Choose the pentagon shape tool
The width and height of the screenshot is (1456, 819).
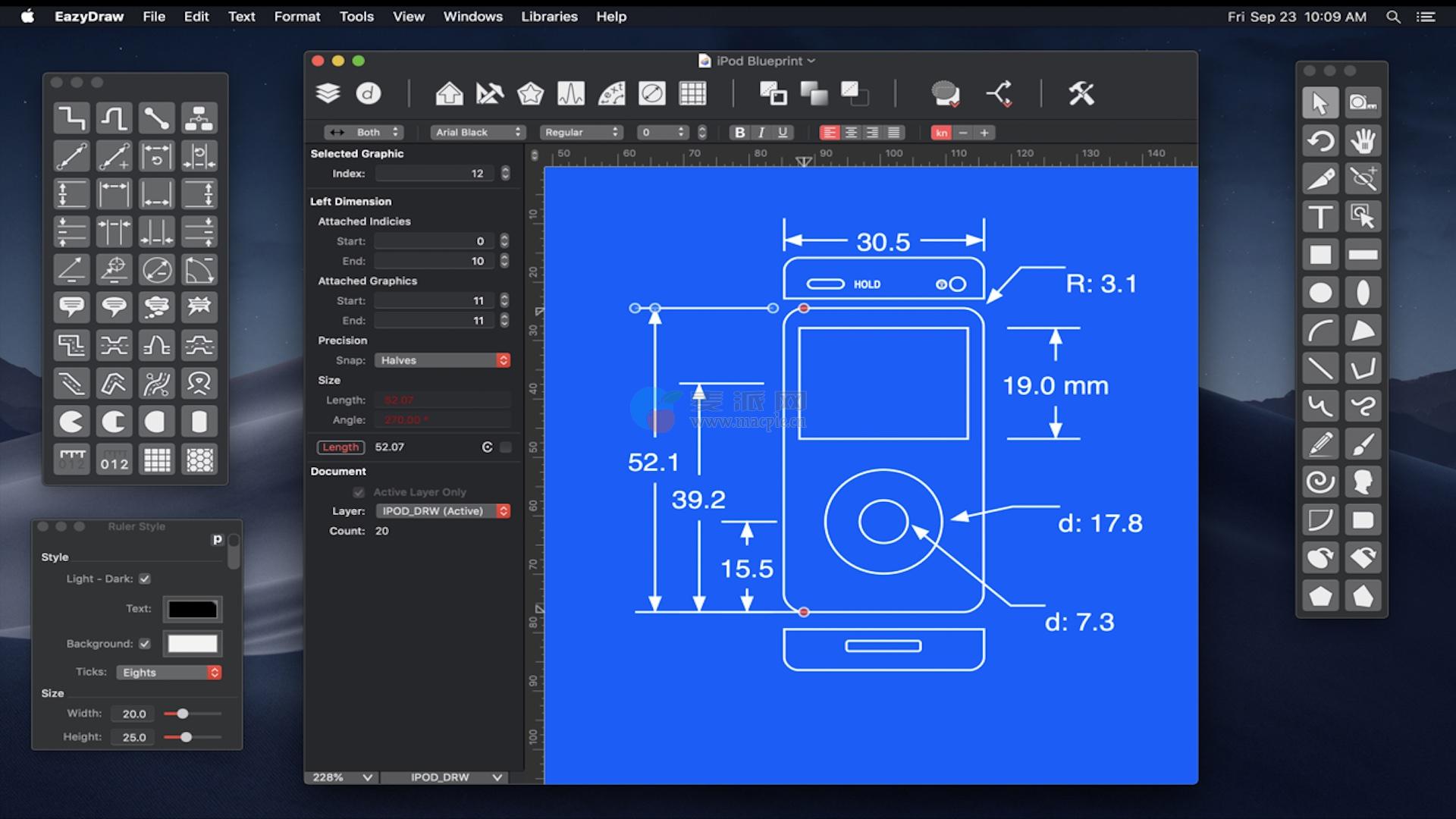(1319, 596)
